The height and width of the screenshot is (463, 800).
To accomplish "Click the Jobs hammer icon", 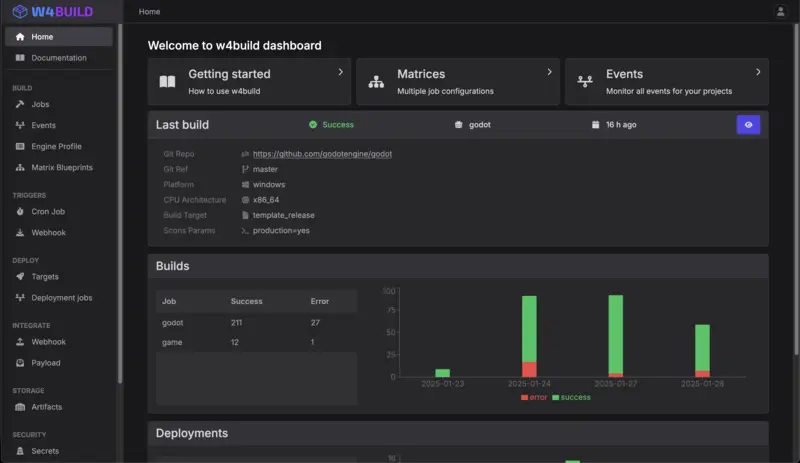I will click(x=20, y=104).
